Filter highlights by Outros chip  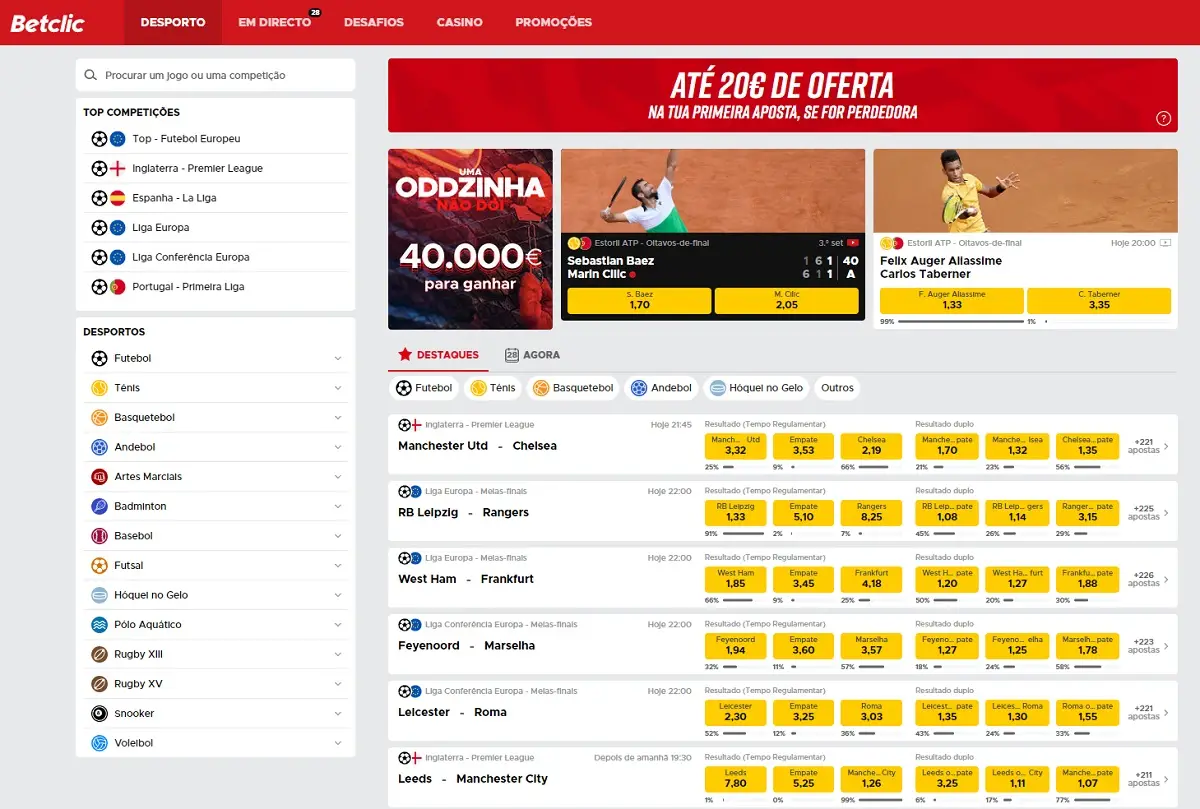[838, 388]
